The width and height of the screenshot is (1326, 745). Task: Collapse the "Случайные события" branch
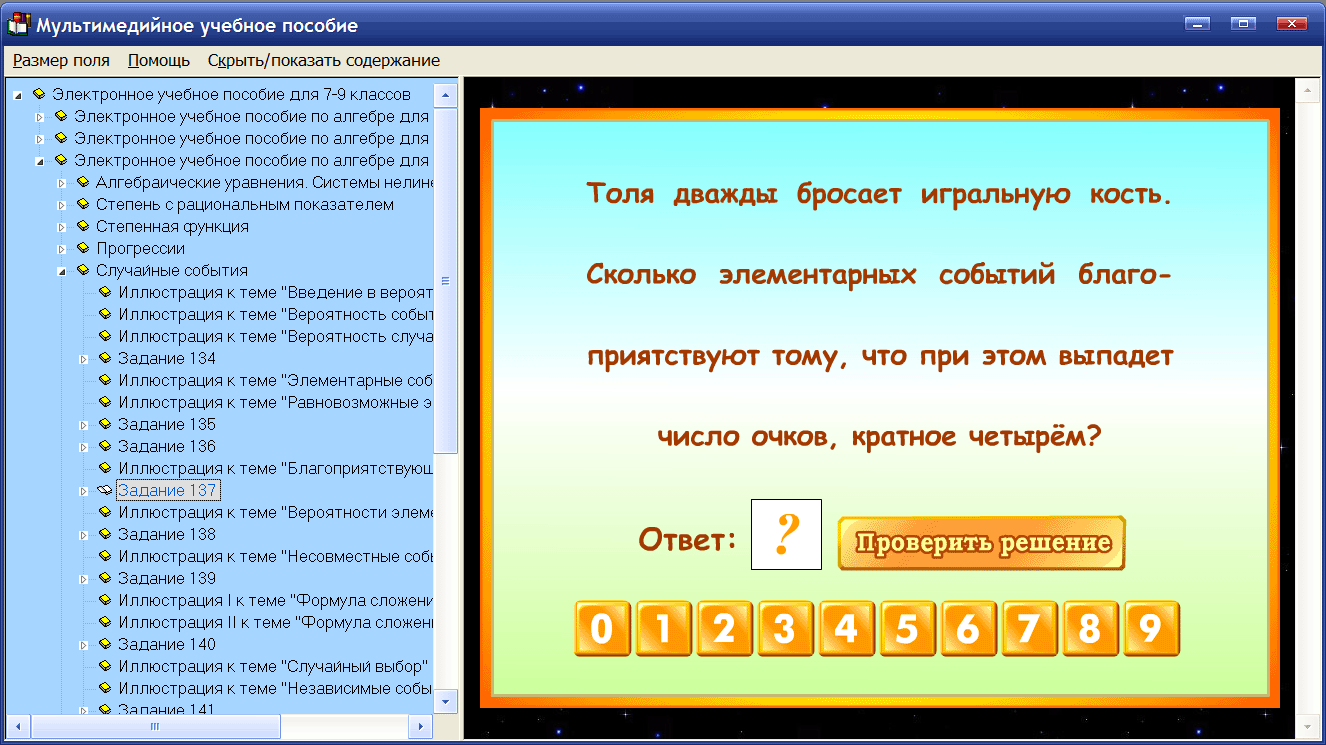pos(64,270)
